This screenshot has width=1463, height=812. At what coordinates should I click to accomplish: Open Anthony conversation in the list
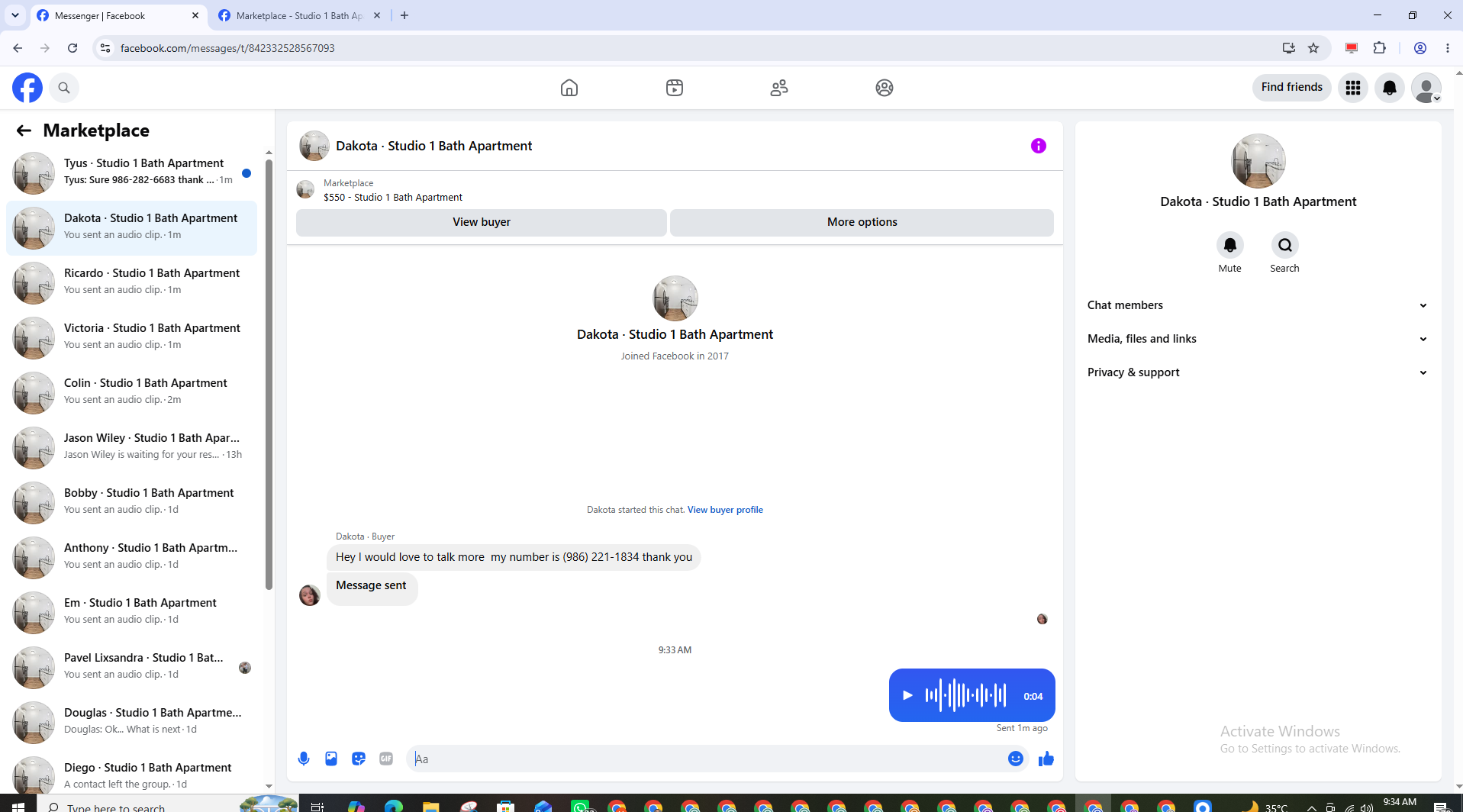coord(131,558)
